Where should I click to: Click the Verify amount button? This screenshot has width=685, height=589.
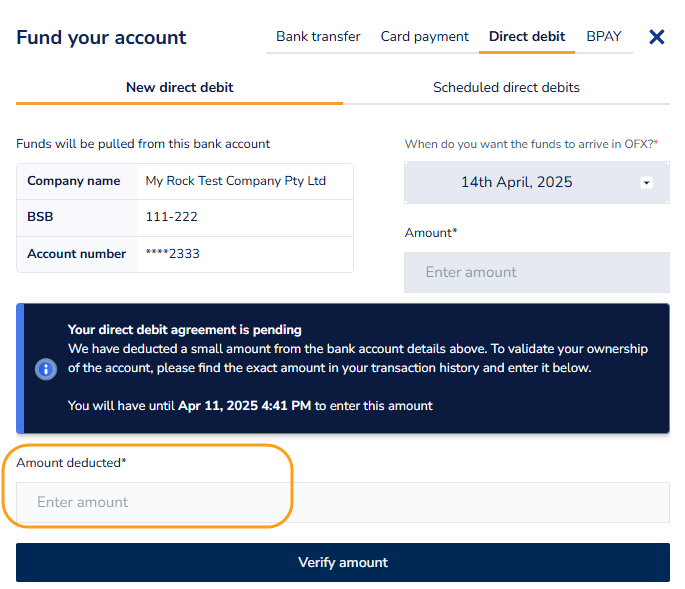(343, 562)
